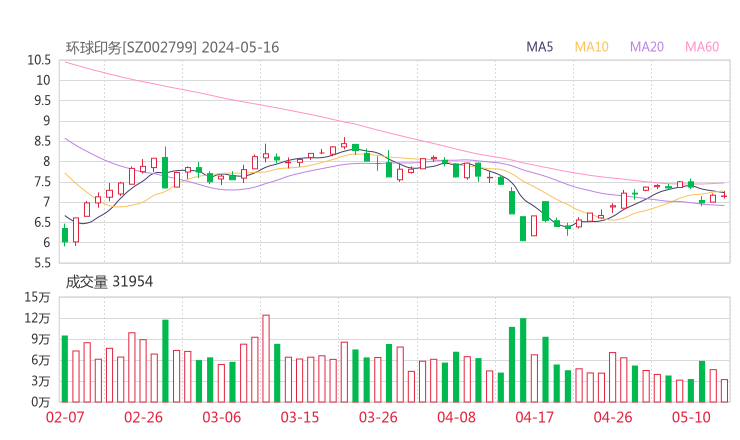Click the first green candlestick at 02-07
This screenshot has height=440, width=740.
pyautogui.click(x=65, y=235)
